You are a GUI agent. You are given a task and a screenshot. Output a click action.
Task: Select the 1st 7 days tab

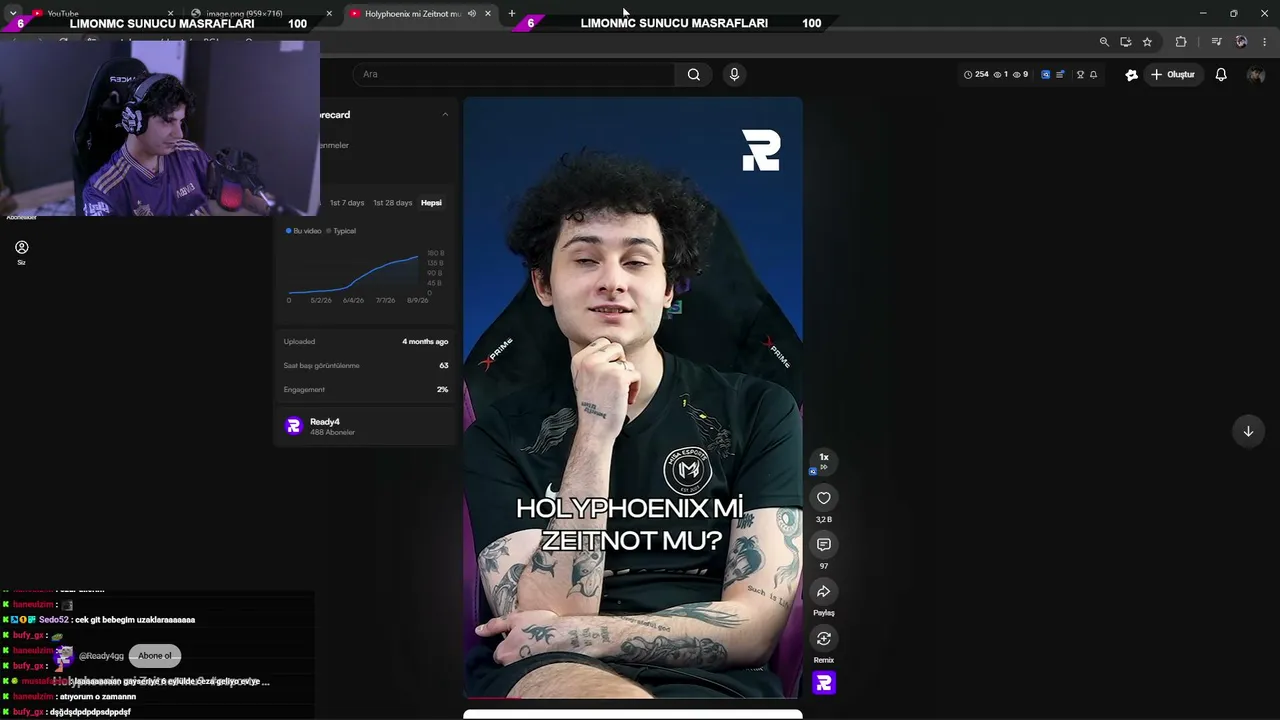coord(347,203)
